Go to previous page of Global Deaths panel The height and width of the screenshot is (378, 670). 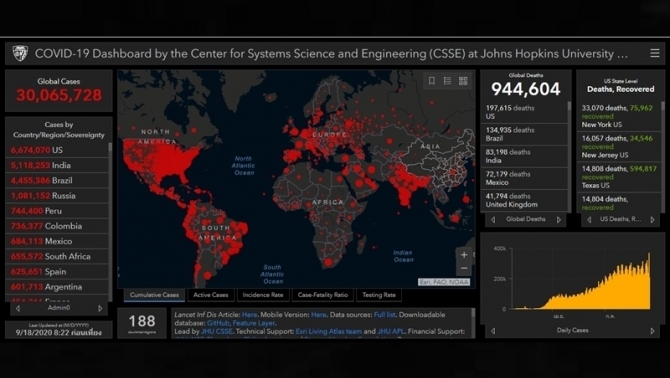click(x=493, y=220)
